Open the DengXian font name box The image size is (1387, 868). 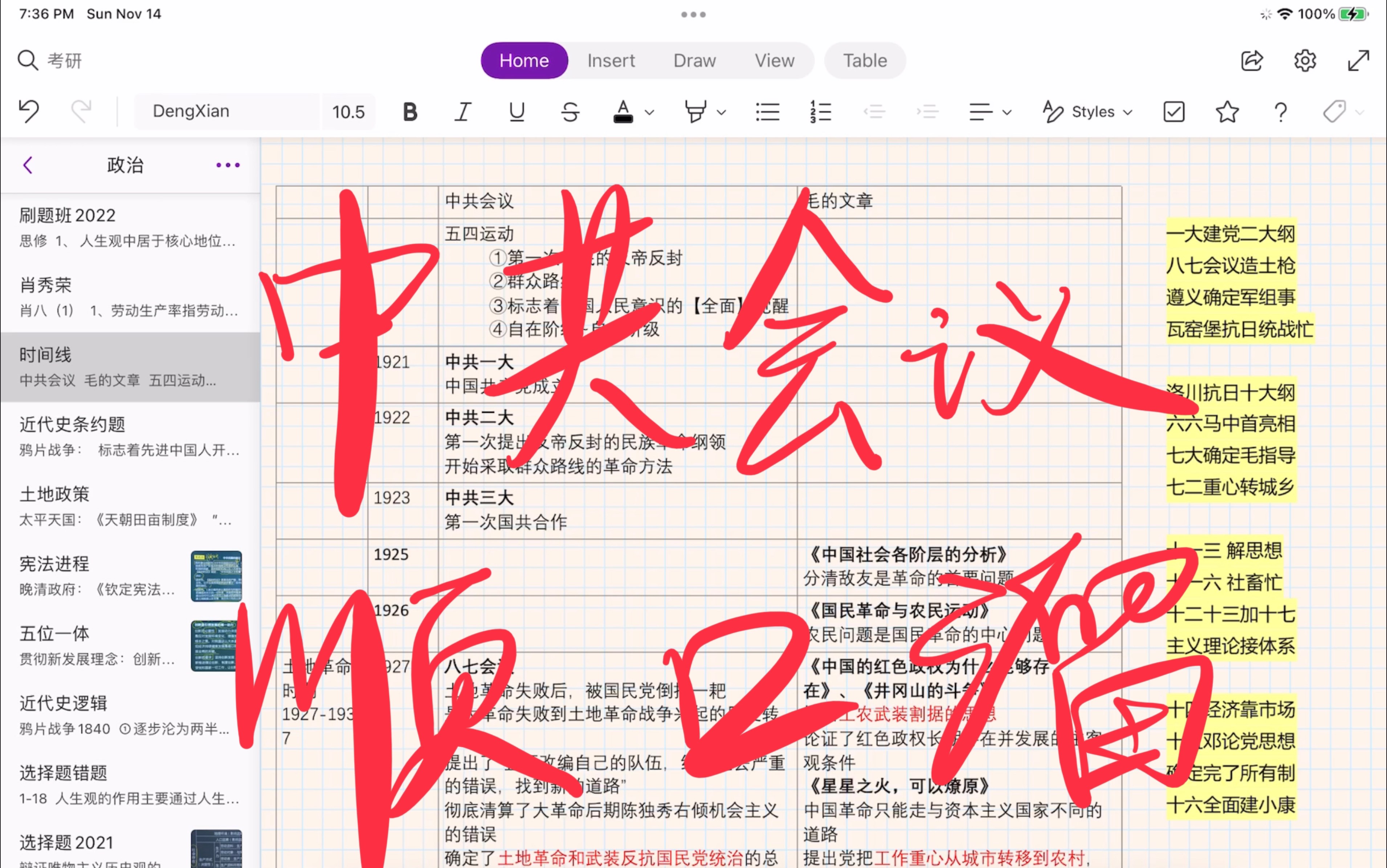(x=227, y=111)
